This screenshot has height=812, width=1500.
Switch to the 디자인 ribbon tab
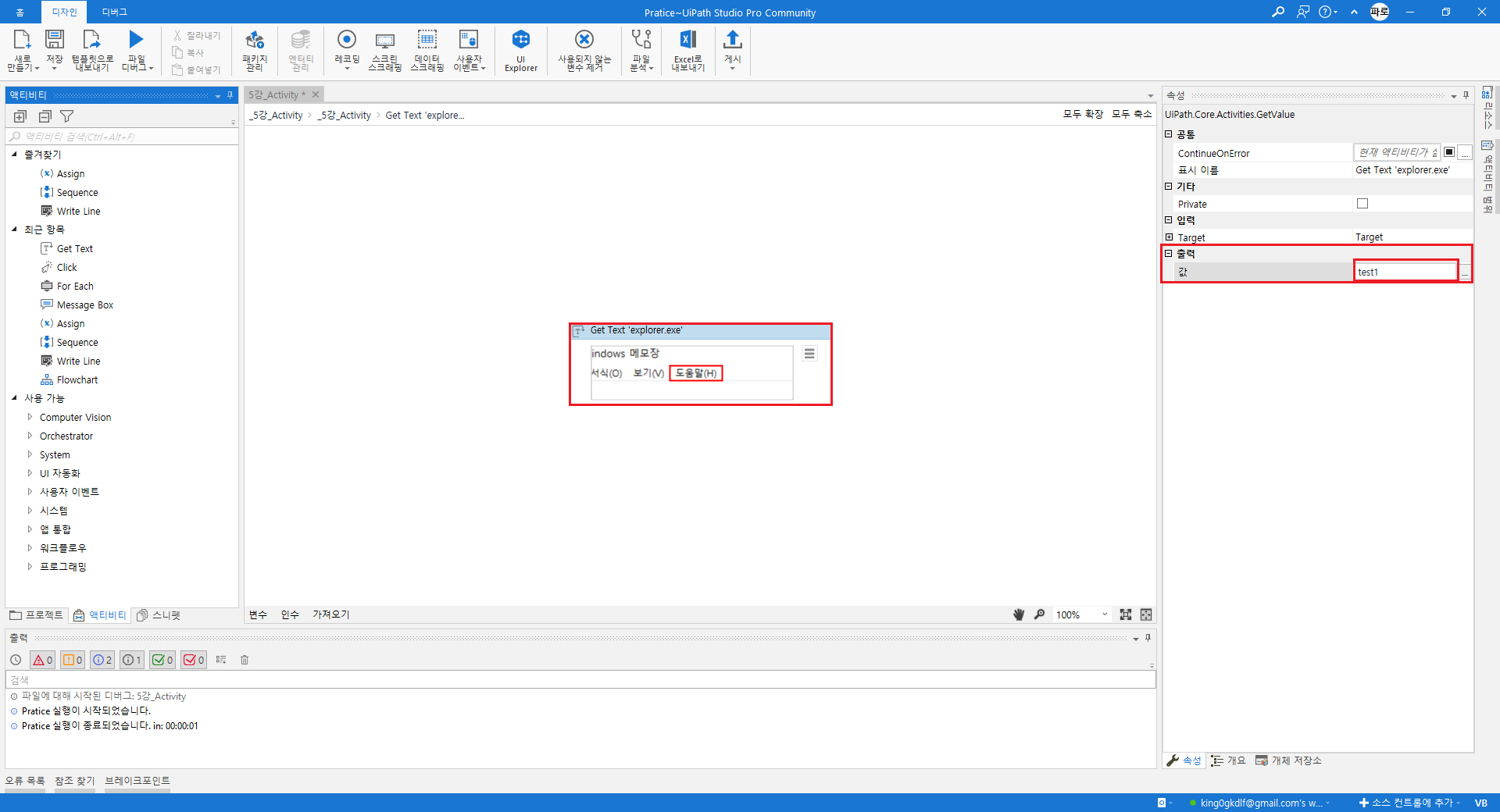tap(64, 12)
